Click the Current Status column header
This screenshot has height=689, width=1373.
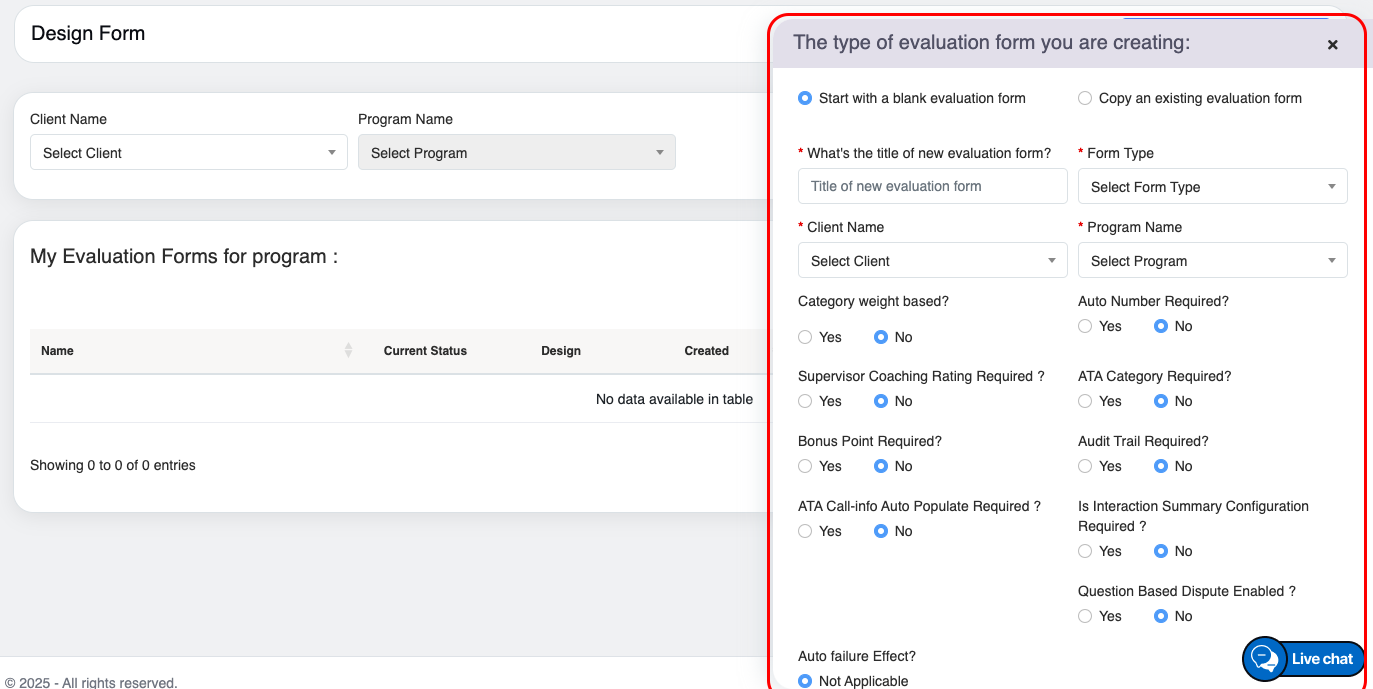click(425, 351)
